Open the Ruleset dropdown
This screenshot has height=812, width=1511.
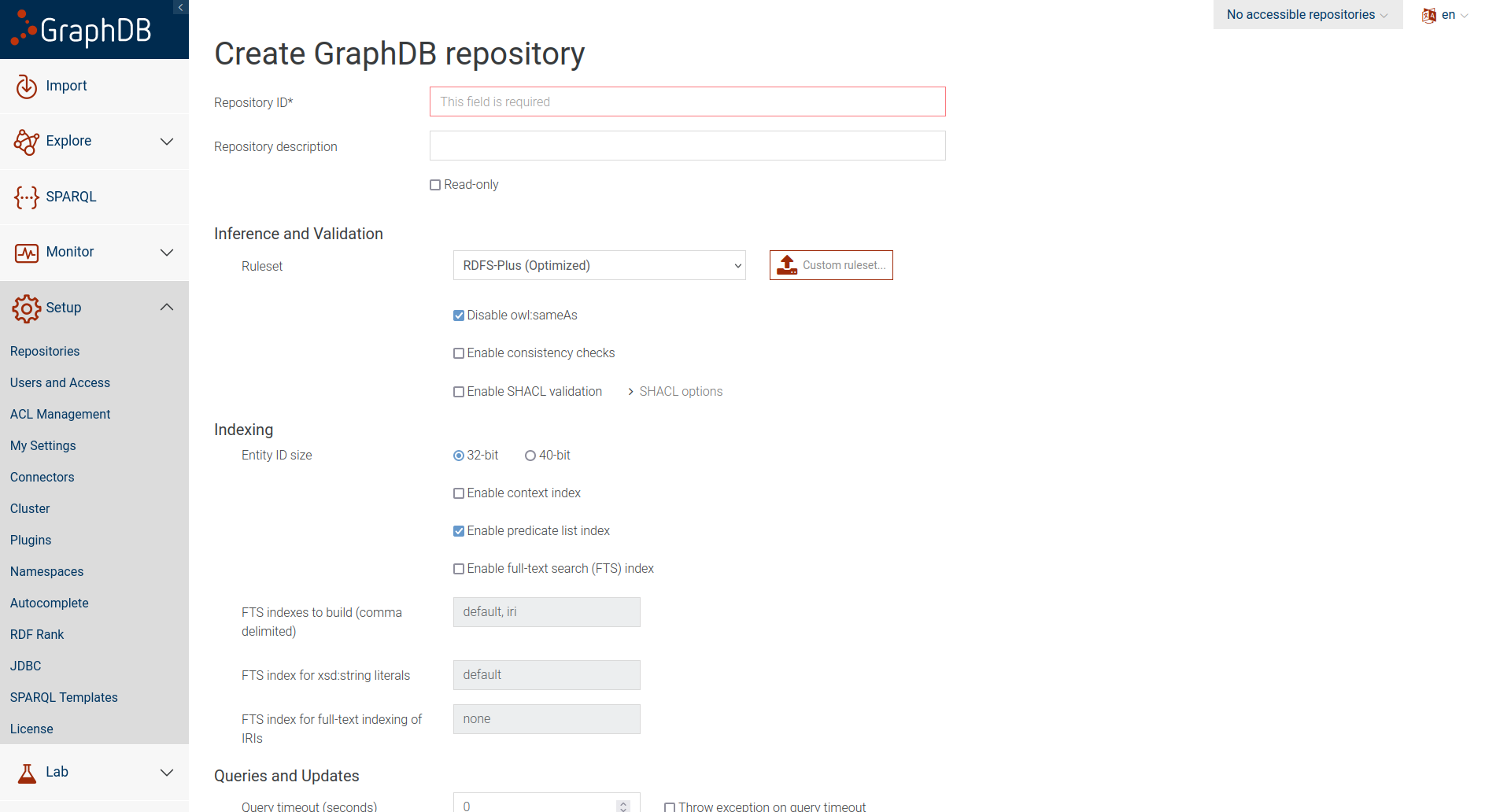coord(600,265)
